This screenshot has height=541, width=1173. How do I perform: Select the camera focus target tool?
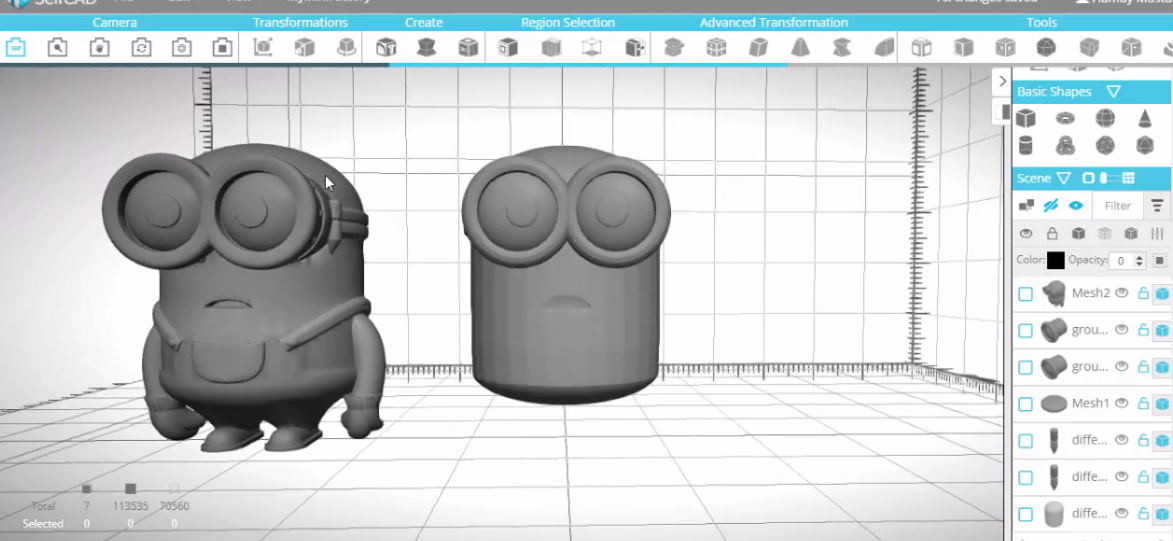tap(181, 48)
